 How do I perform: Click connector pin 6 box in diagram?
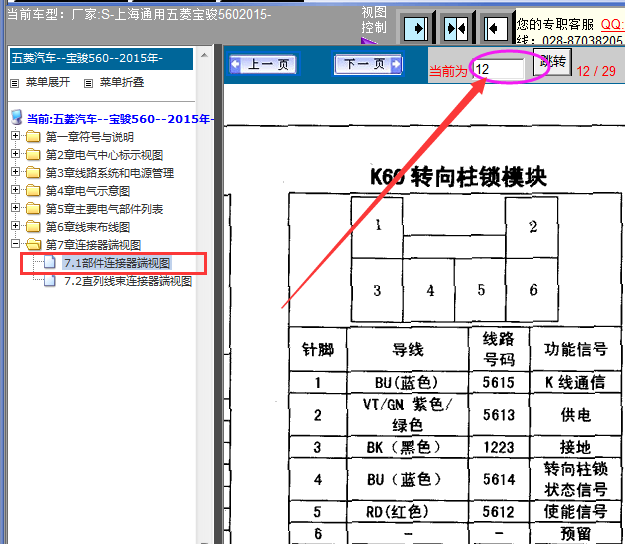tap(532, 290)
